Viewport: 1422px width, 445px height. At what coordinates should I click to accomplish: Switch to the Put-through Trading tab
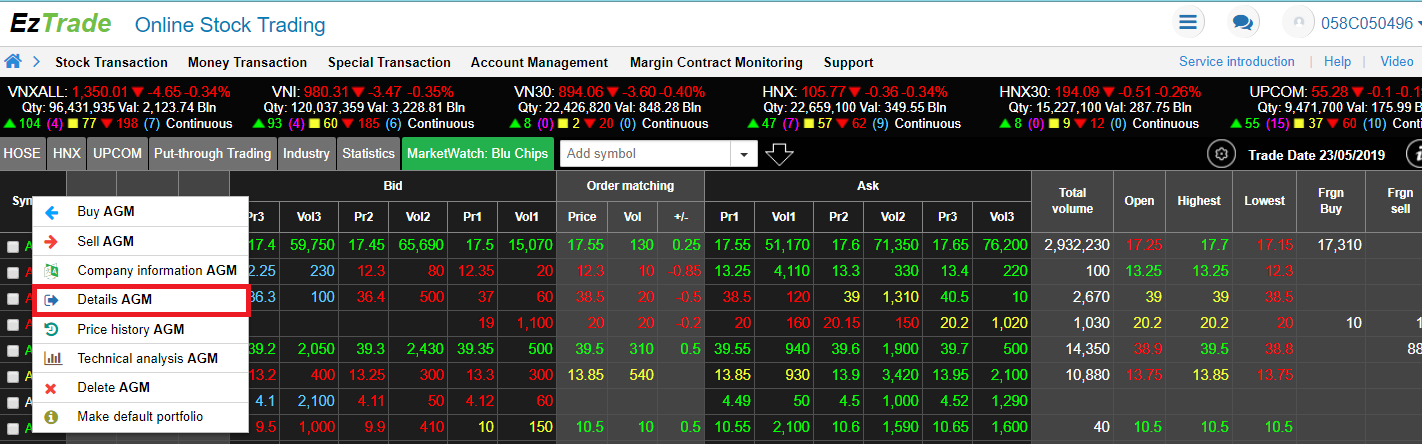tap(212, 154)
